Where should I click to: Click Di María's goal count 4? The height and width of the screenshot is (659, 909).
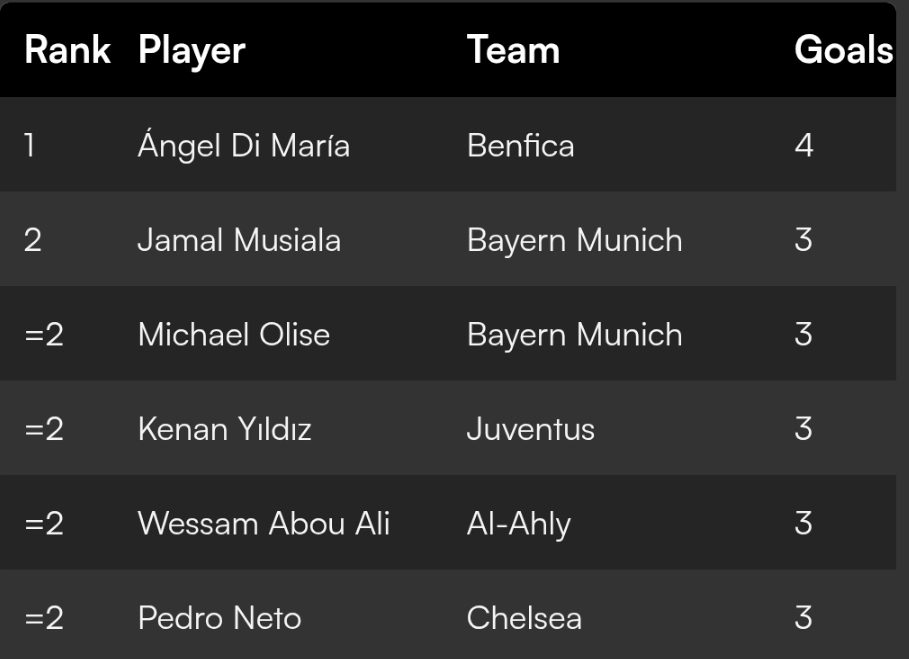pos(803,145)
